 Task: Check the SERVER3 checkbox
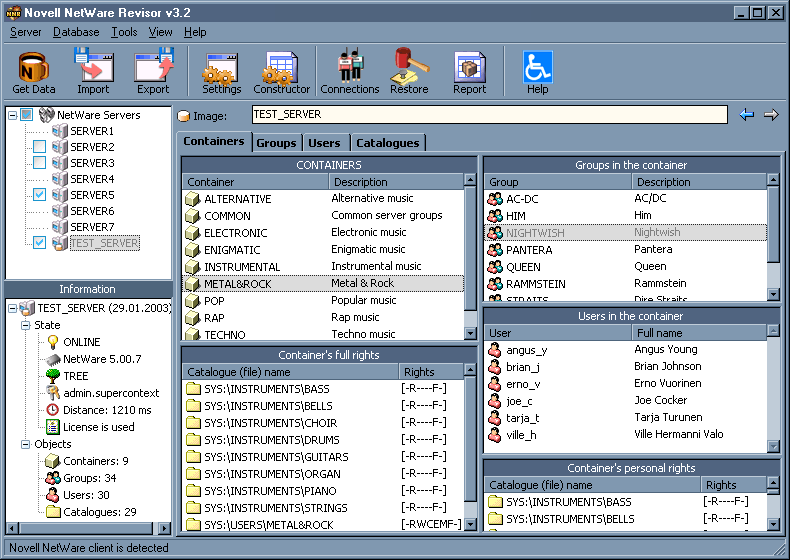coord(39,163)
